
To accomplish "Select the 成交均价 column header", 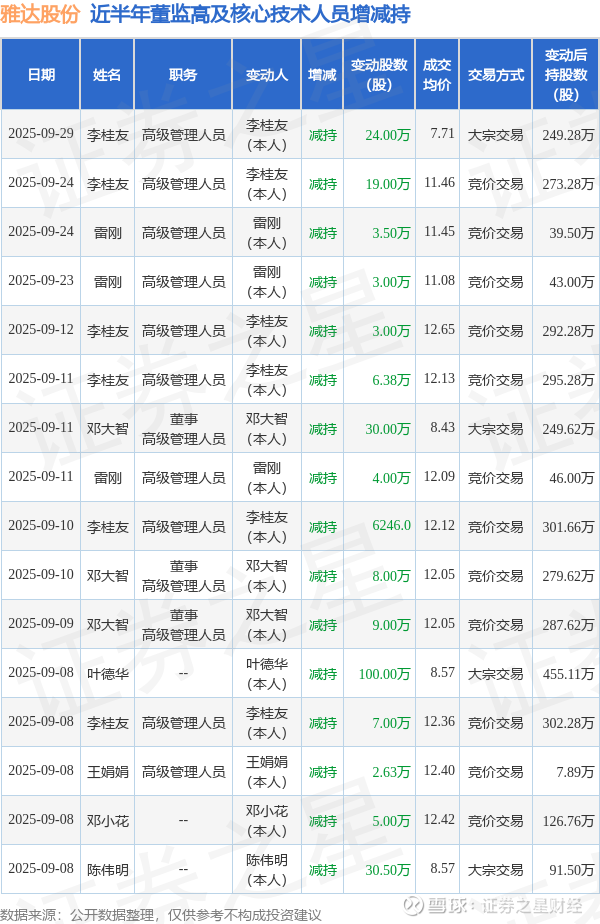I will (437, 75).
